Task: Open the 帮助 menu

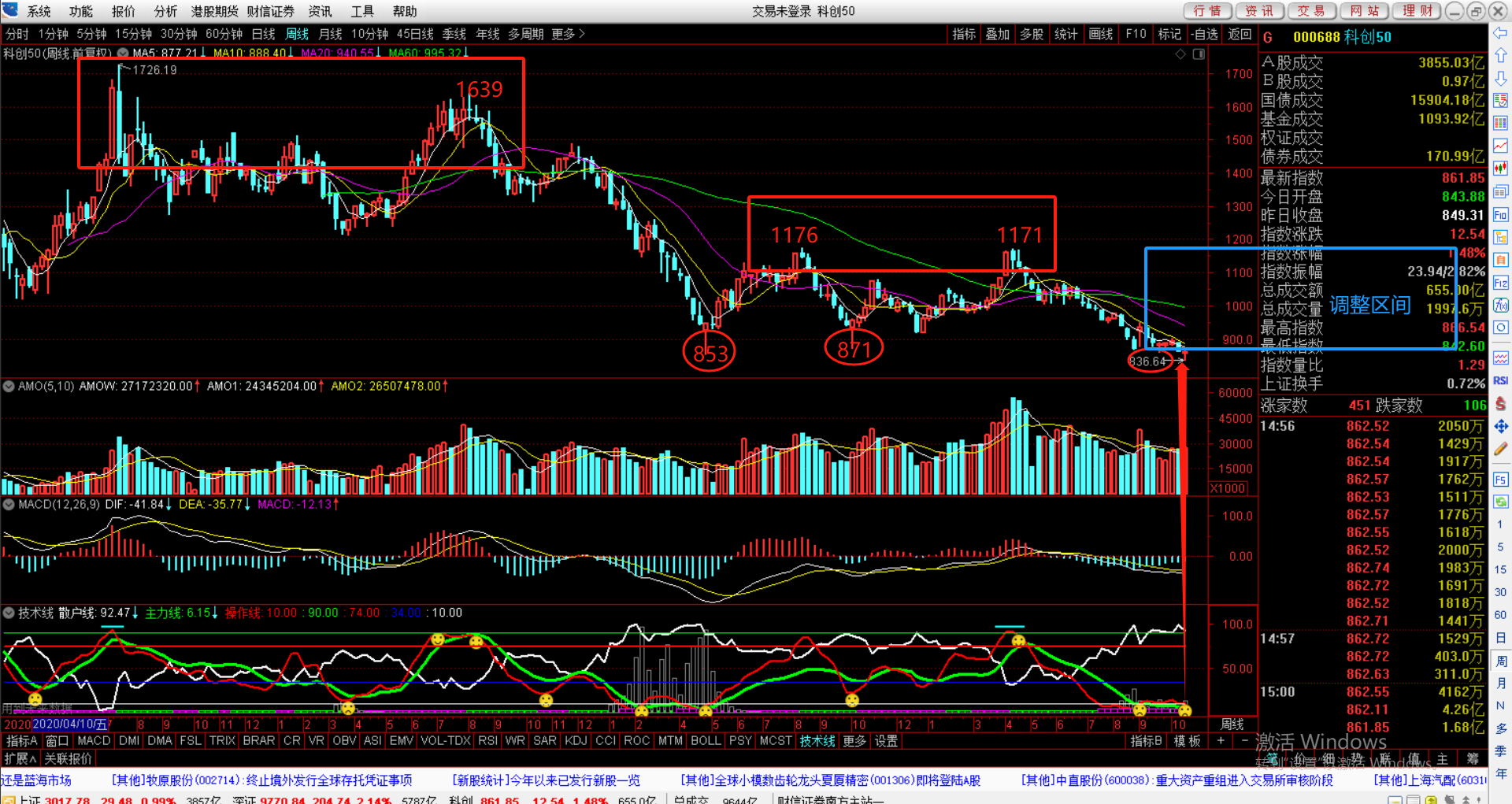Action: 405,11
